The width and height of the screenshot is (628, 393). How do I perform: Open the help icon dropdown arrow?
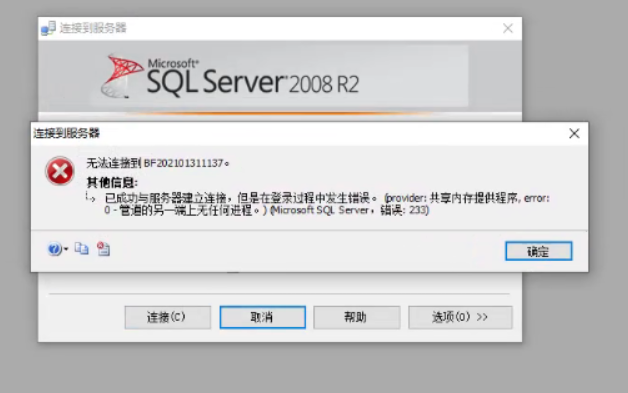click(x=66, y=249)
